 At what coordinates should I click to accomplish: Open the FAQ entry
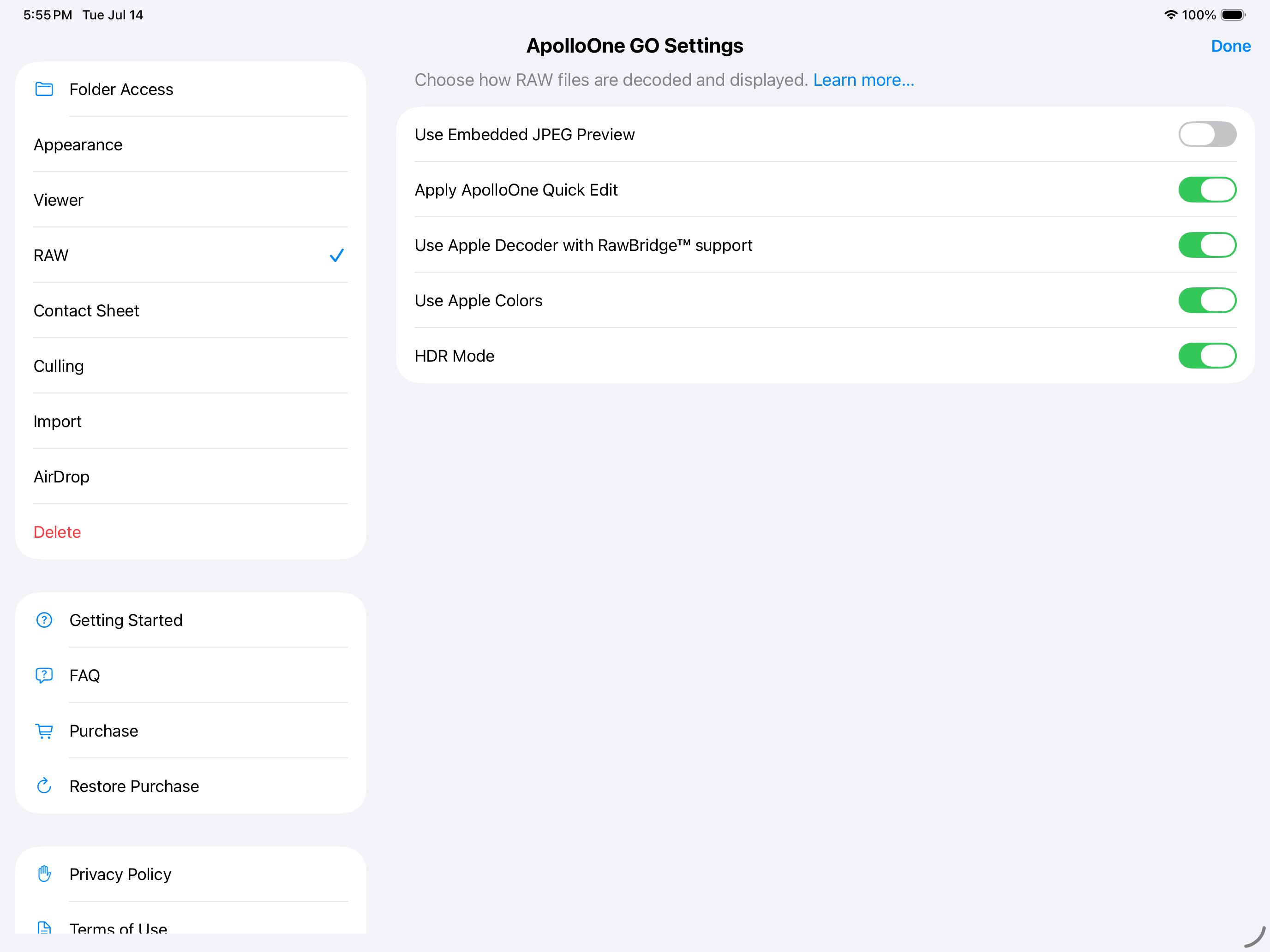tap(191, 675)
